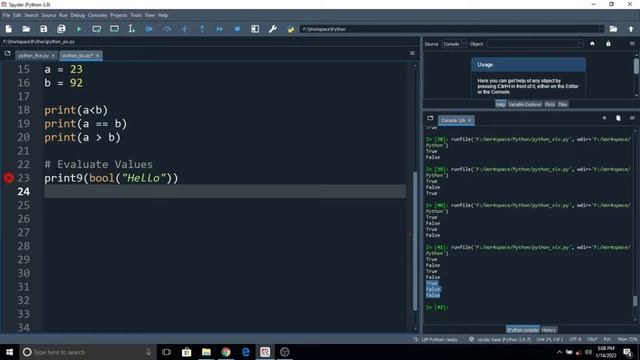Maximize the current pane
The width and height of the screenshot is (640, 360).
[255, 29]
